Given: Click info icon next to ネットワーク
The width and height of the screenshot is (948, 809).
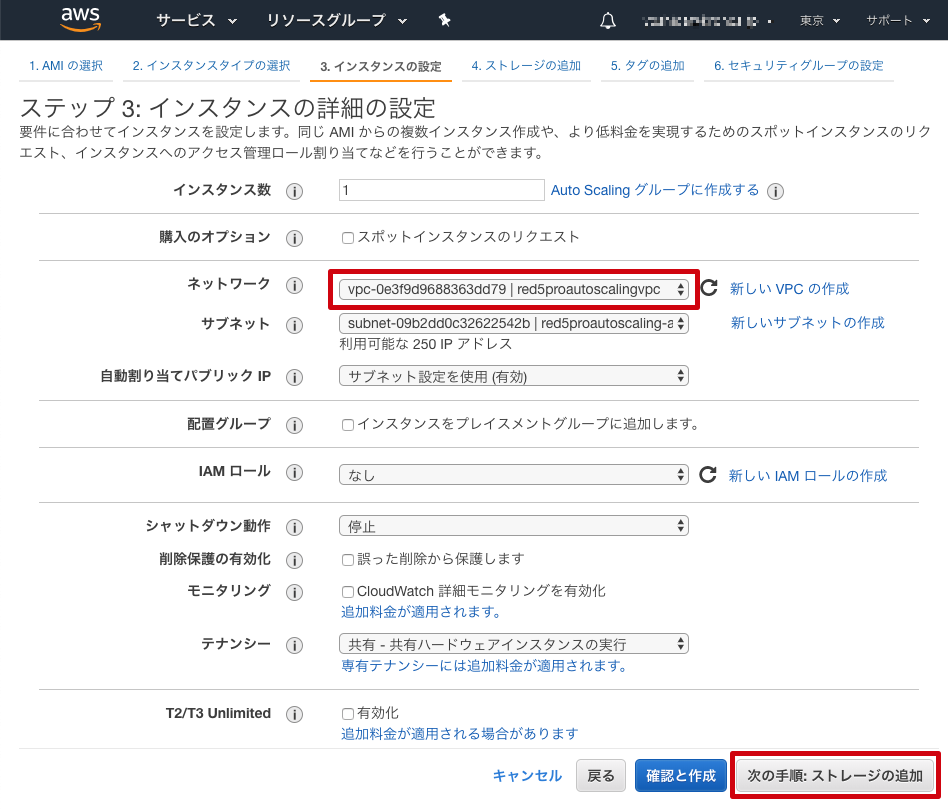Looking at the screenshot, I should [294, 285].
